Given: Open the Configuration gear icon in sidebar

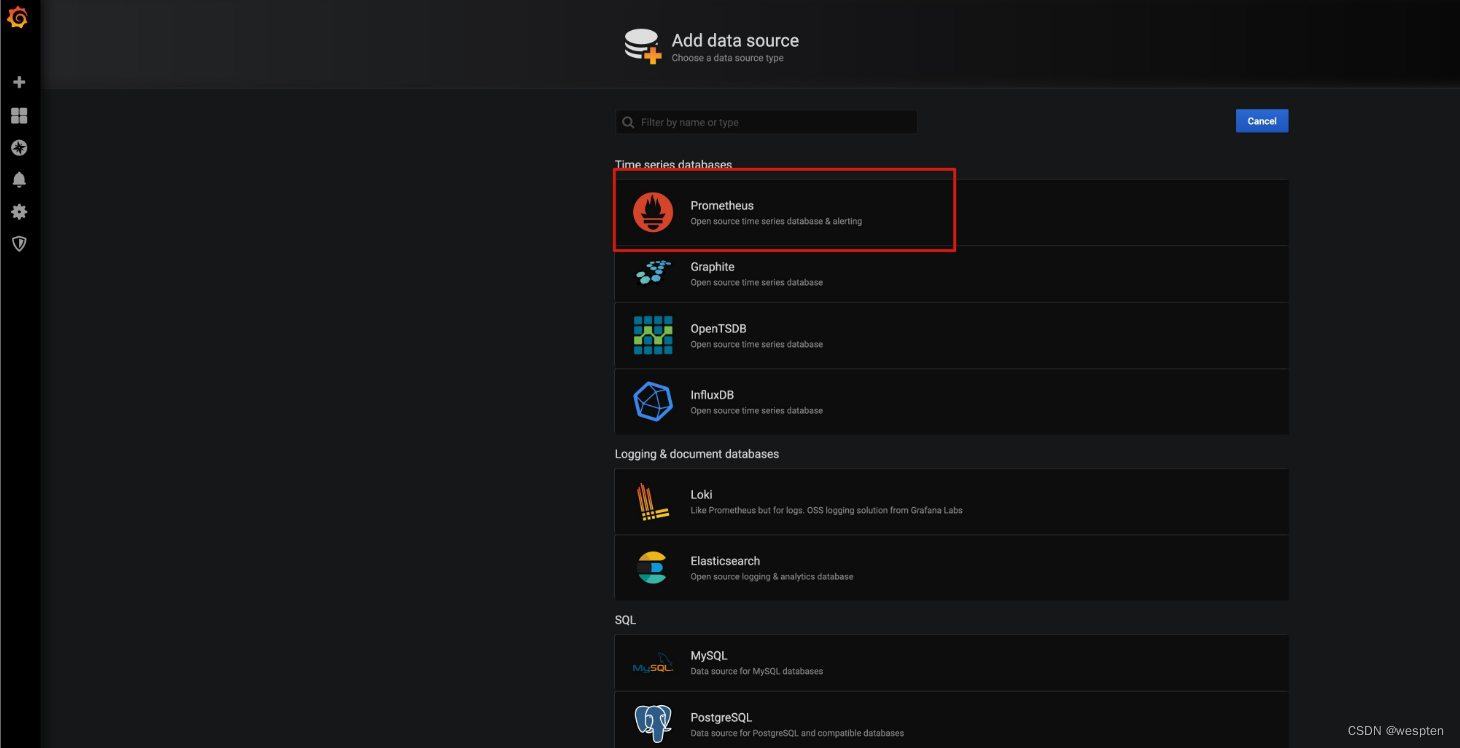Looking at the screenshot, I should click(18, 212).
